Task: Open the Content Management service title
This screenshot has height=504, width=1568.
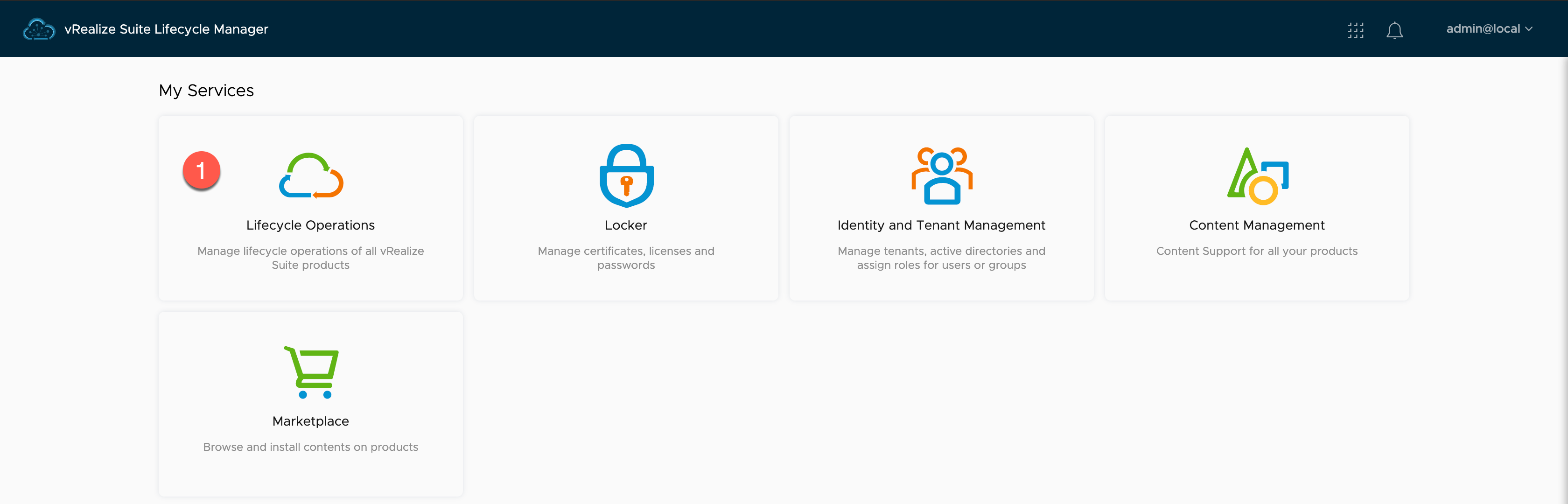Action: (1257, 225)
